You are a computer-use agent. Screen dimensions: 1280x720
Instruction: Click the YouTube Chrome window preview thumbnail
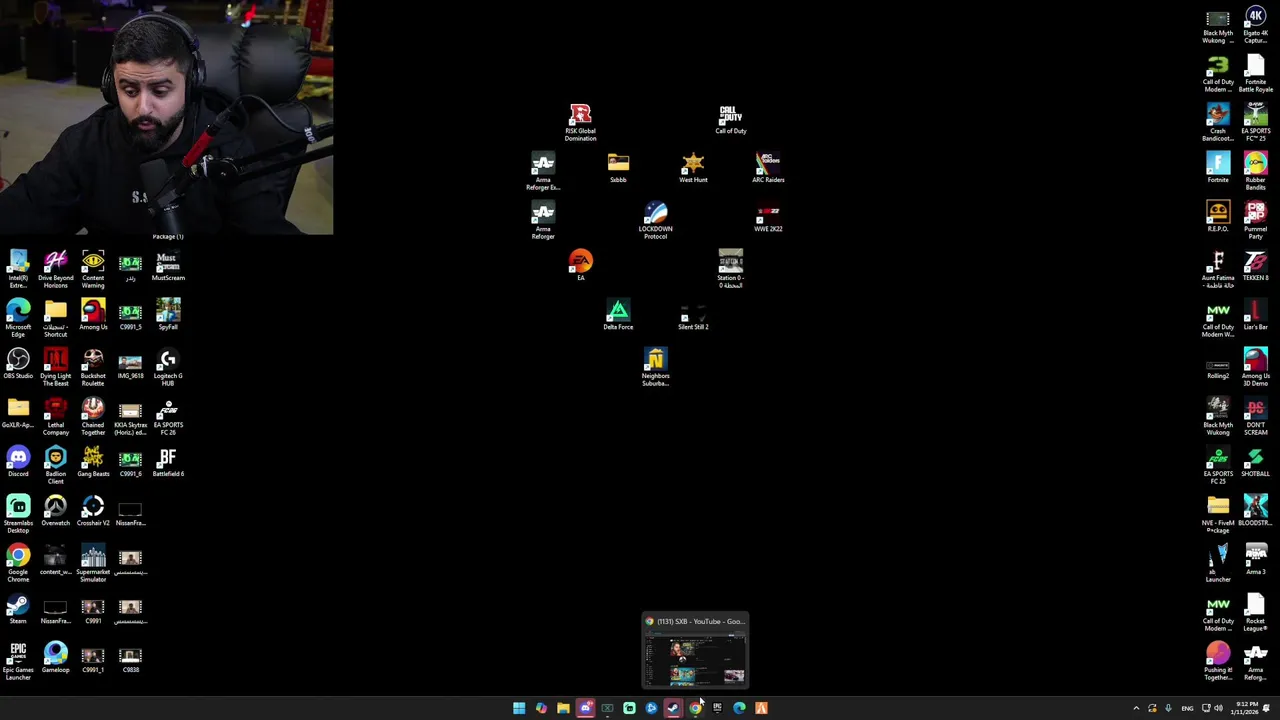tap(695, 651)
